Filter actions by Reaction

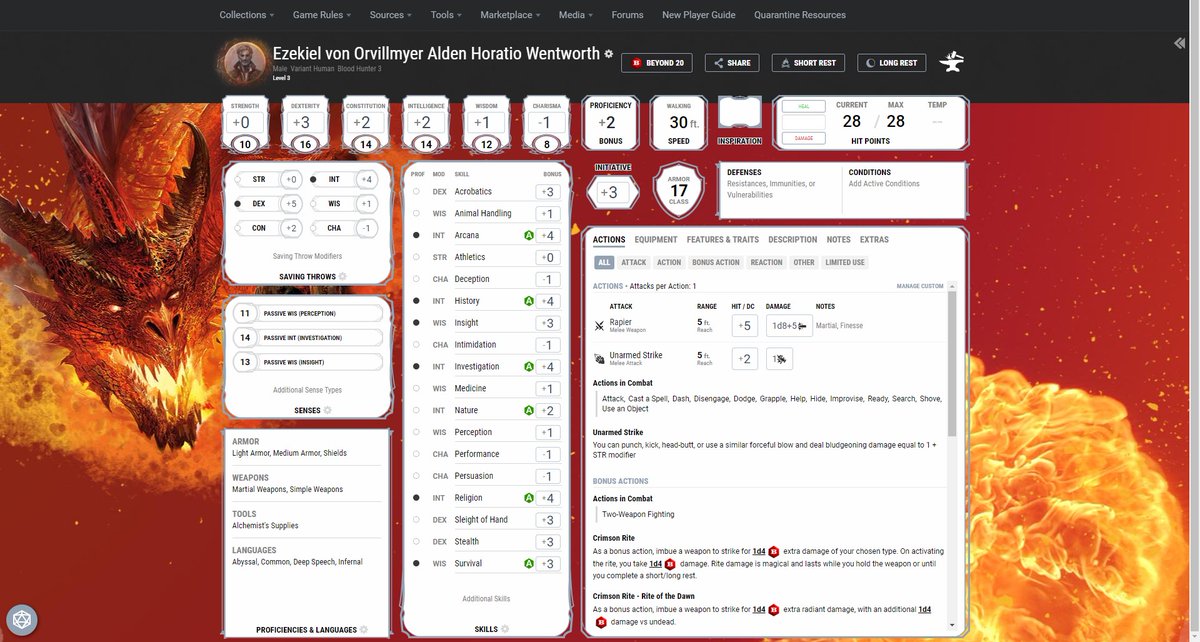(766, 263)
